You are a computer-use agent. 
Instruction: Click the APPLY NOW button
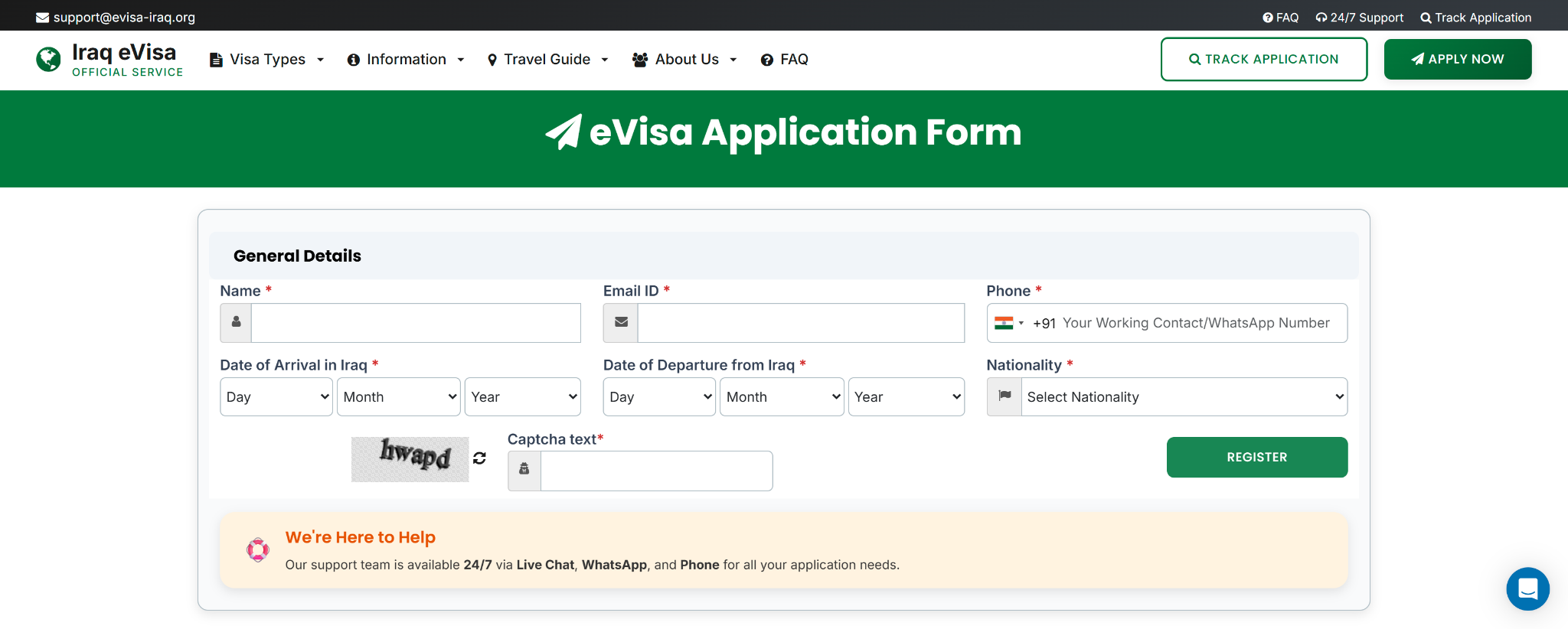point(1457,60)
